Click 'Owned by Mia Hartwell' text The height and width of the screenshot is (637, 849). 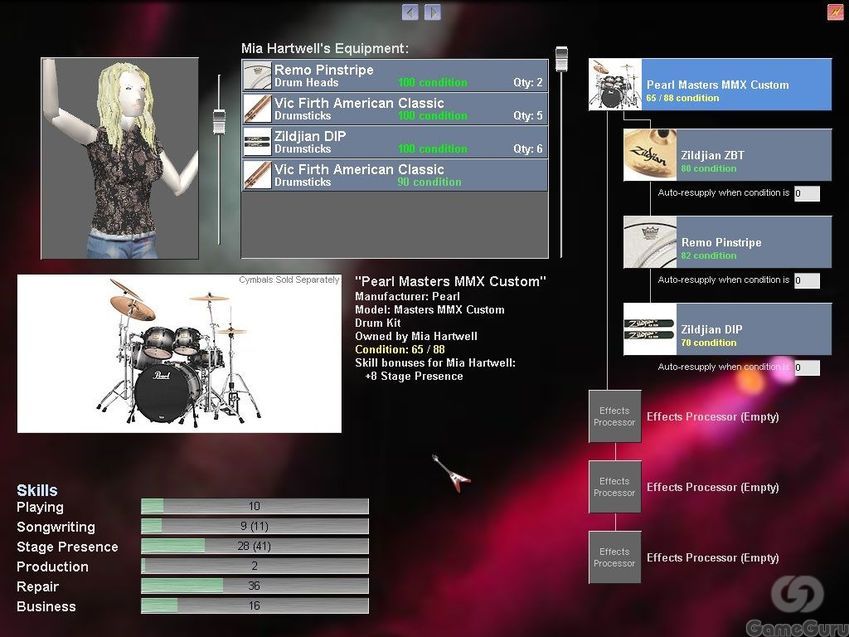[x=416, y=336]
